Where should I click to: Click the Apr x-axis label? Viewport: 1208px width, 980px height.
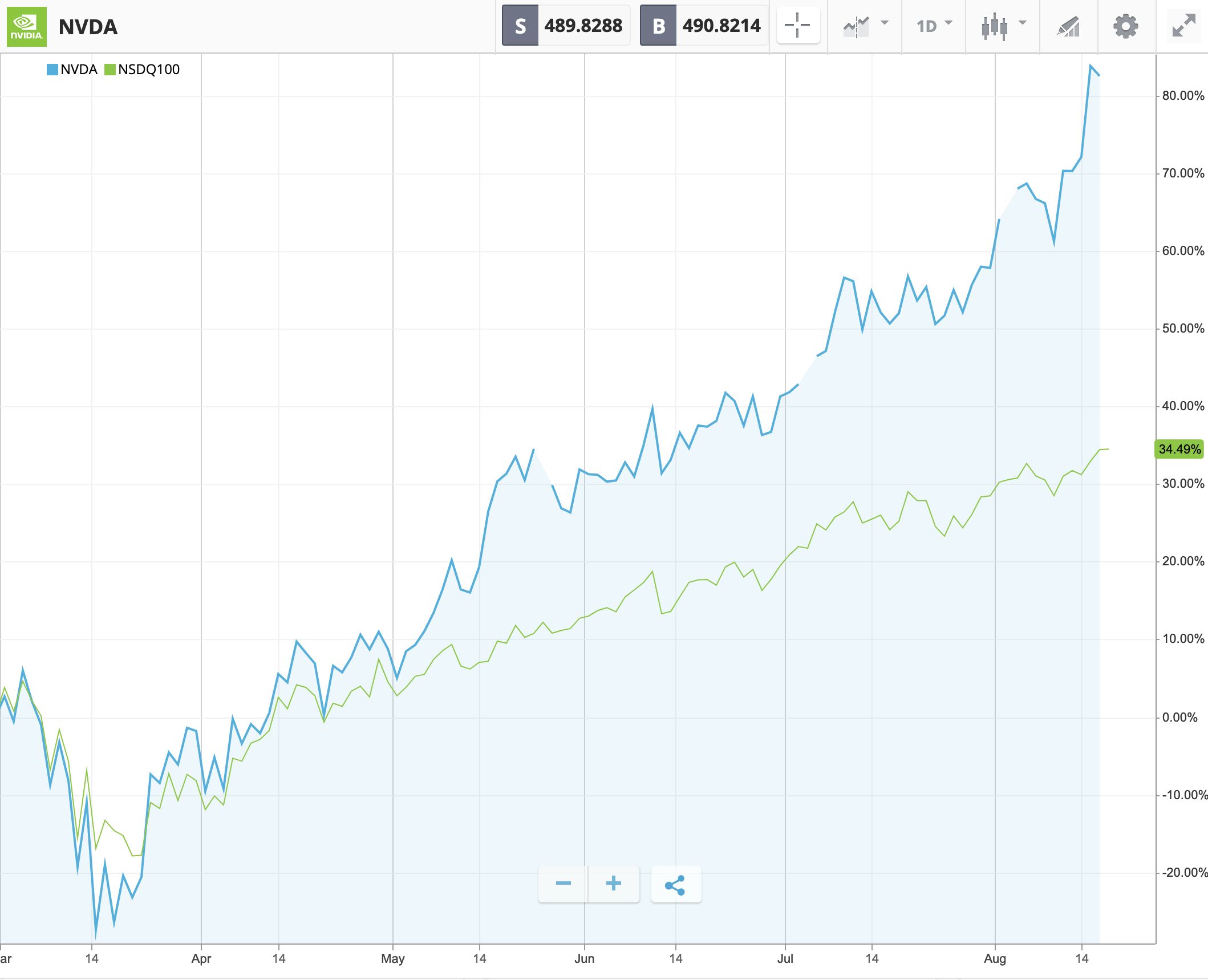click(201, 959)
